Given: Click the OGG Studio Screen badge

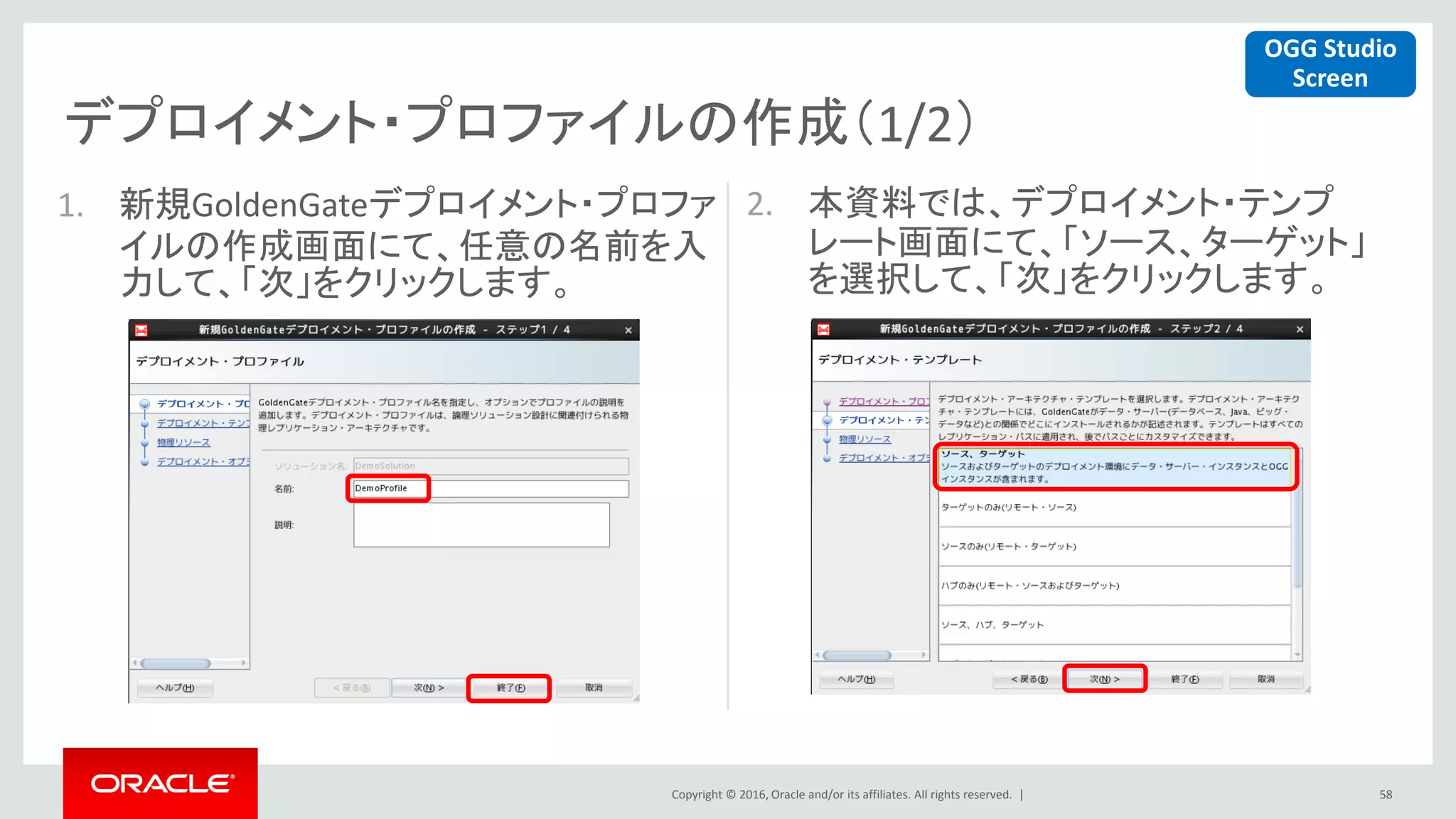Looking at the screenshot, I should [1330, 64].
